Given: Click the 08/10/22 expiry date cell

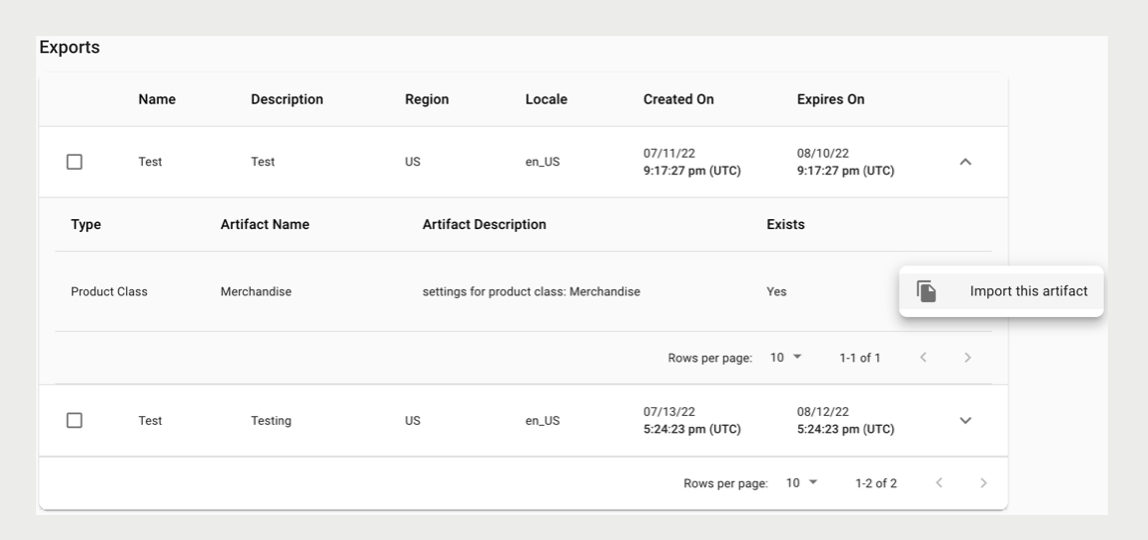Looking at the screenshot, I should click(x=823, y=154).
